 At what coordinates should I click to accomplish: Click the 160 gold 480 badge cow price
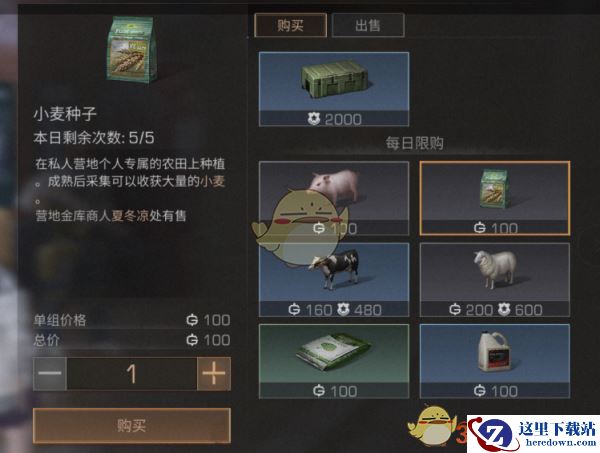pyautogui.click(x=334, y=310)
